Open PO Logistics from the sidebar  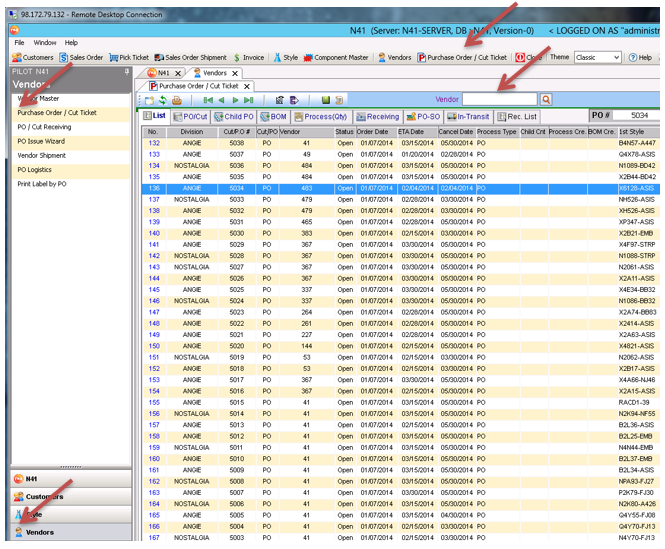(35, 170)
